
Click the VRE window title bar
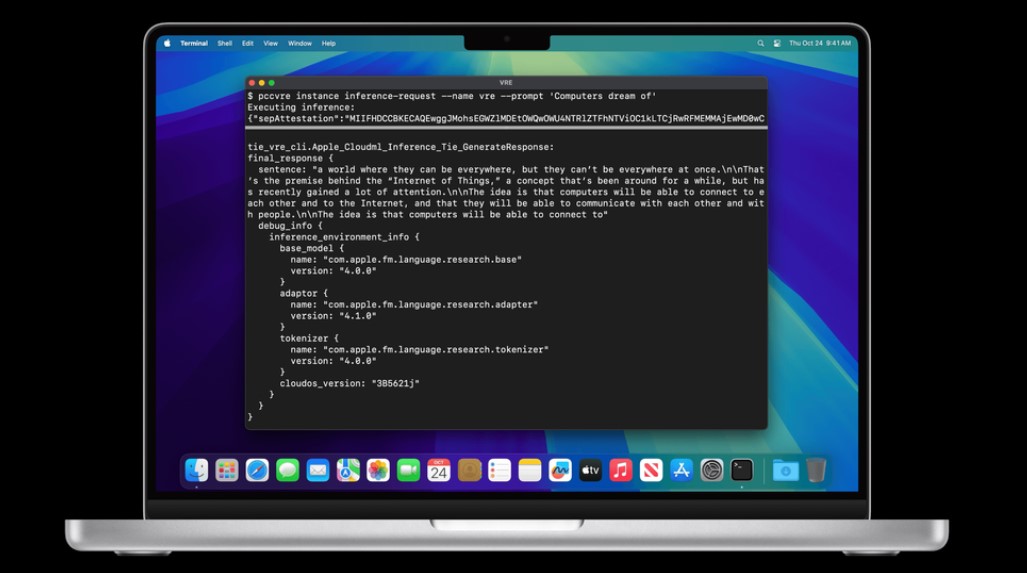pyautogui.click(x=506, y=83)
